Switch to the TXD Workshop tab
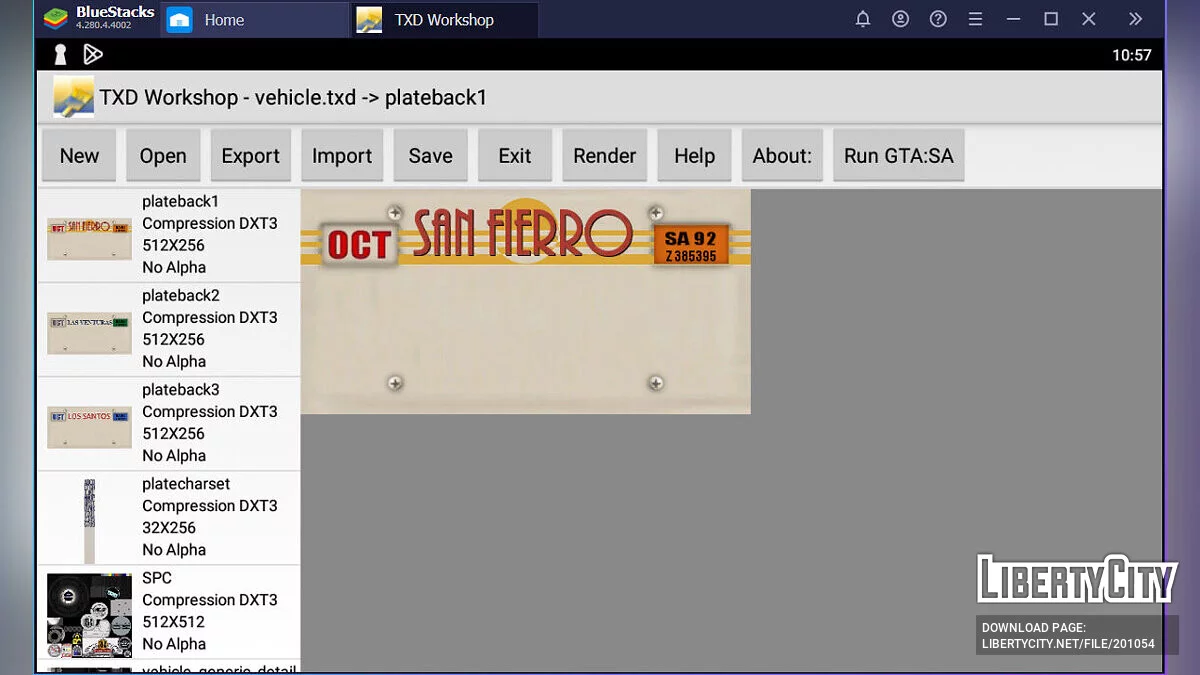Viewport: 1200px width, 675px height. 443,20
